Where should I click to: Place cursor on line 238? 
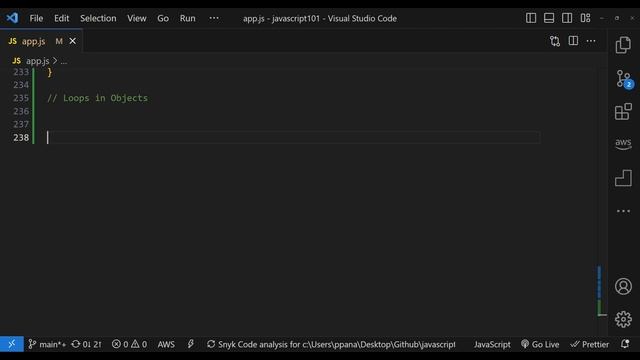click(x=294, y=138)
